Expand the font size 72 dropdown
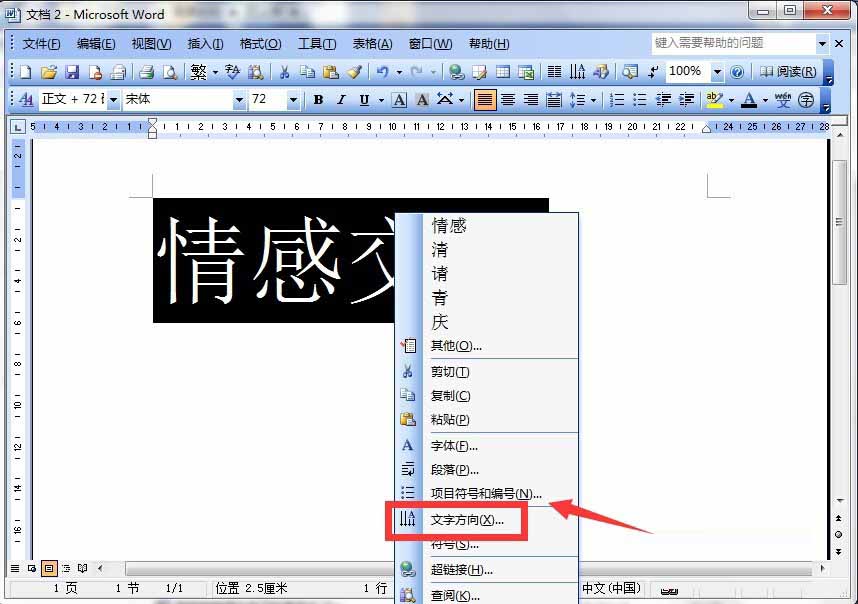Screen dimensions: 858x604 [x=293, y=100]
